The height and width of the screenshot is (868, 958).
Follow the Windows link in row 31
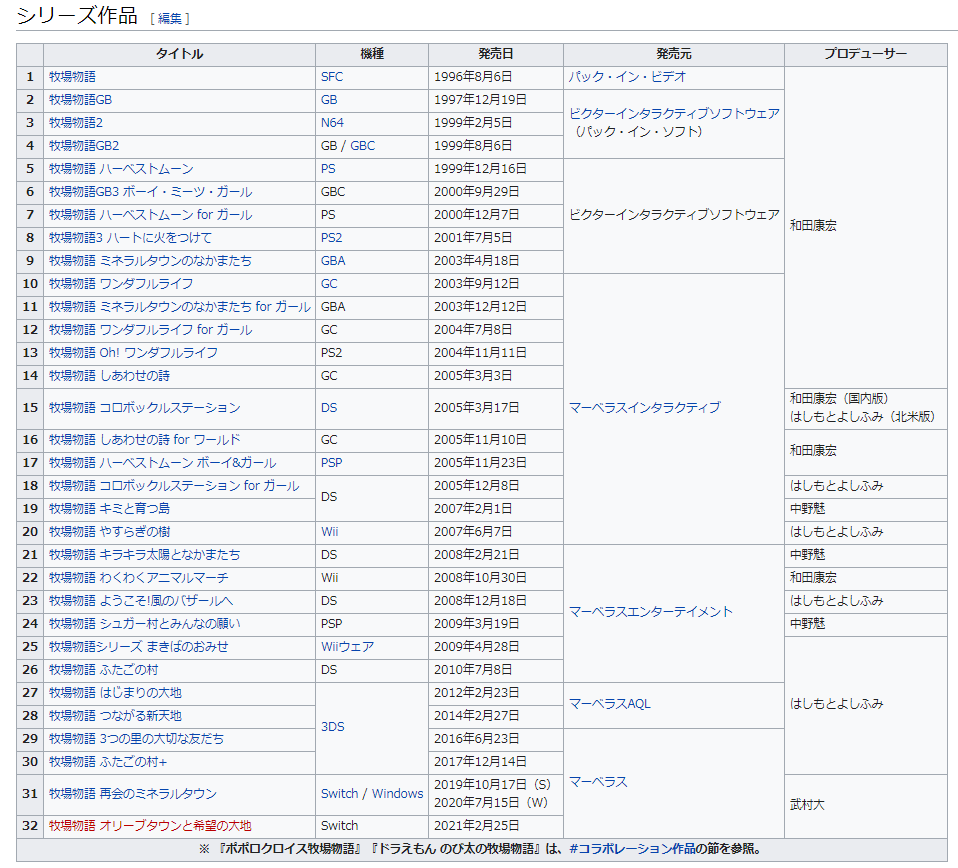coord(397,793)
